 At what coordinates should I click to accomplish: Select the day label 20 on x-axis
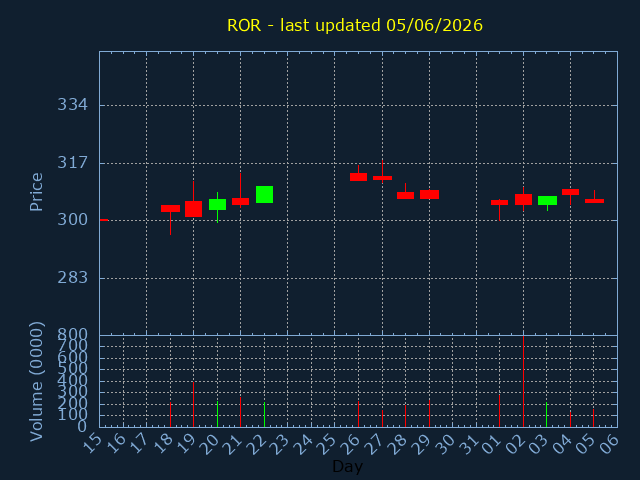[210, 444]
